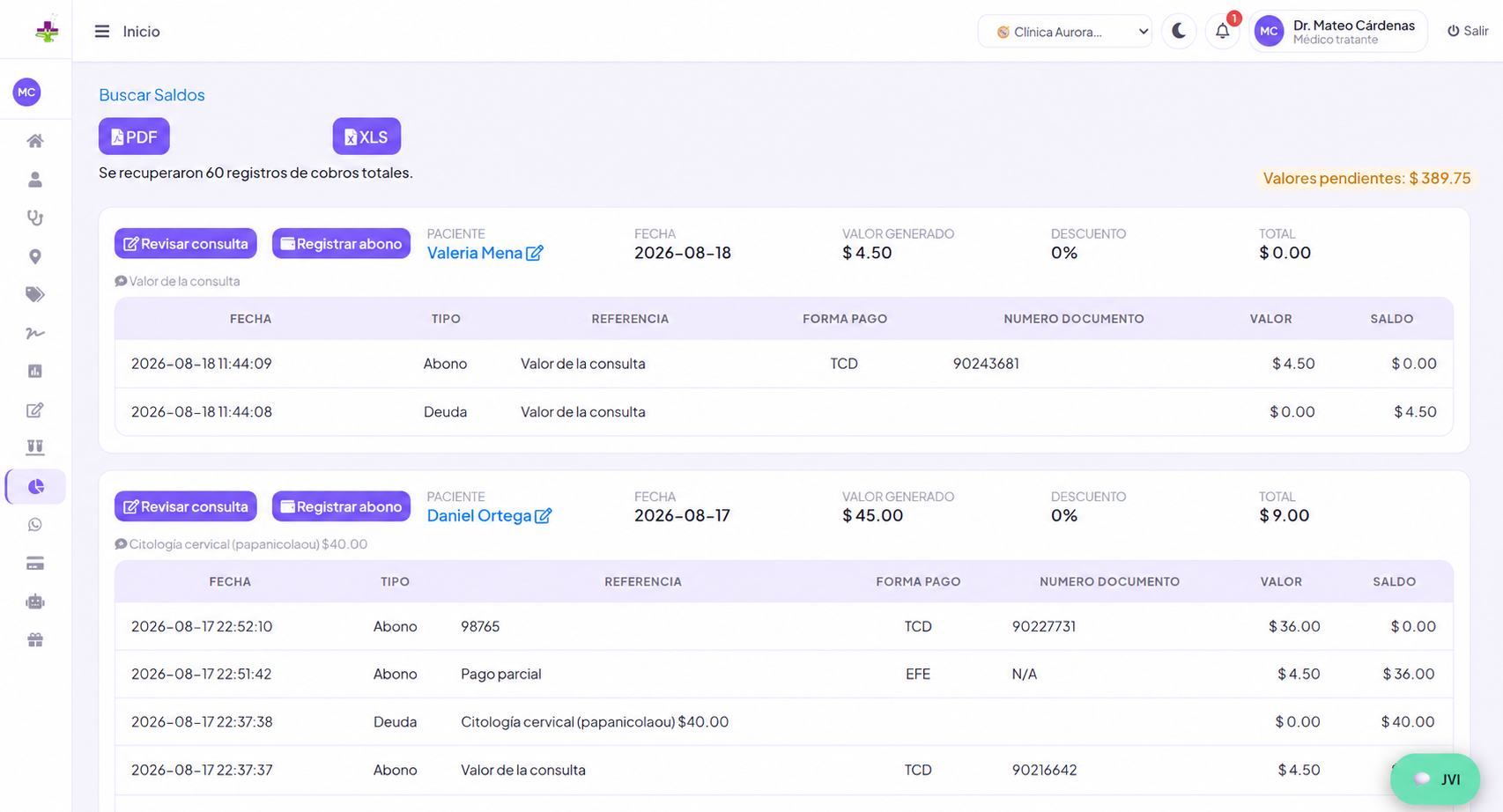
Task: Click the Citología cervical $40.00 comment note
Action: pos(241,544)
